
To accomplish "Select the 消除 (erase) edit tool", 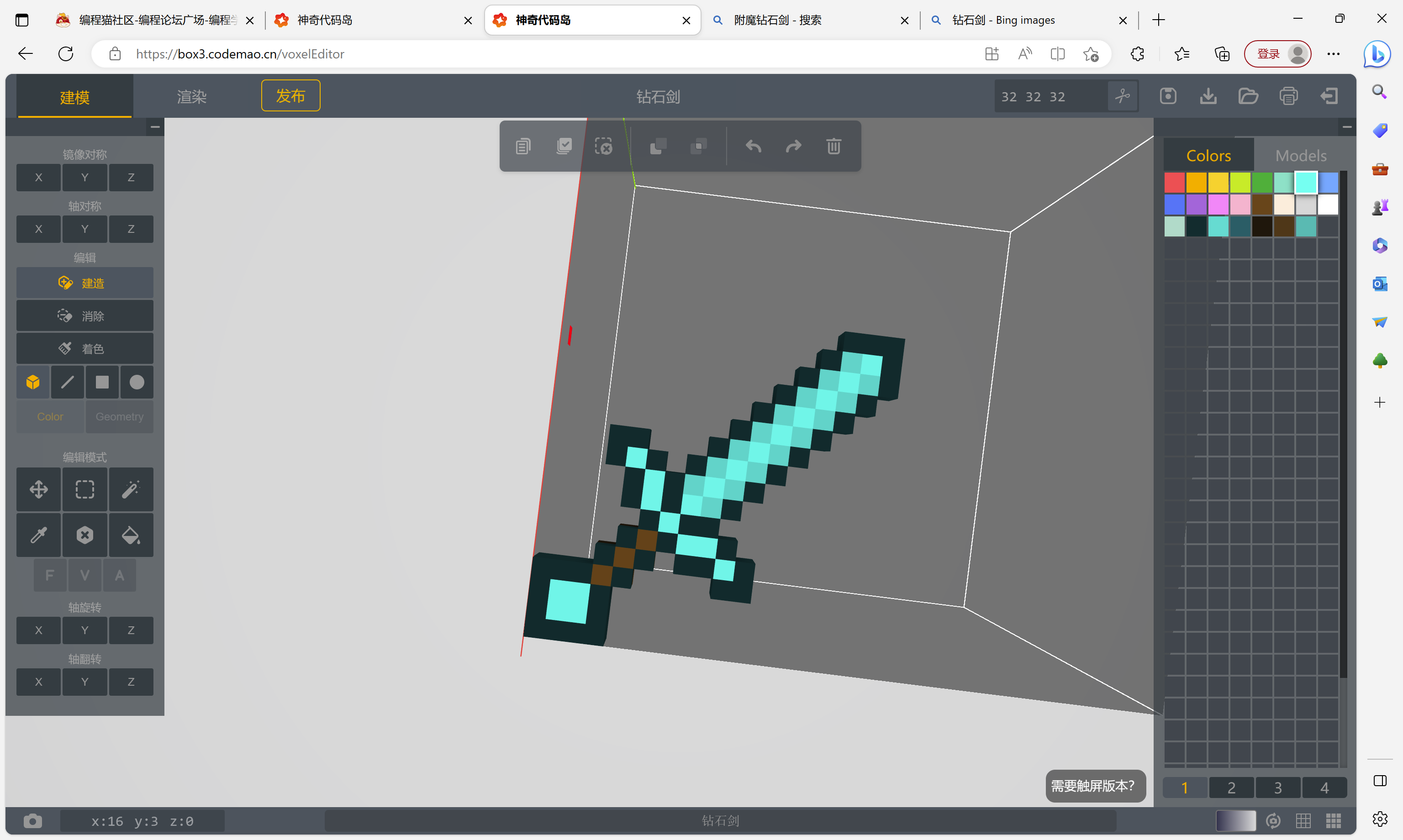I will pyautogui.click(x=84, y=316).
